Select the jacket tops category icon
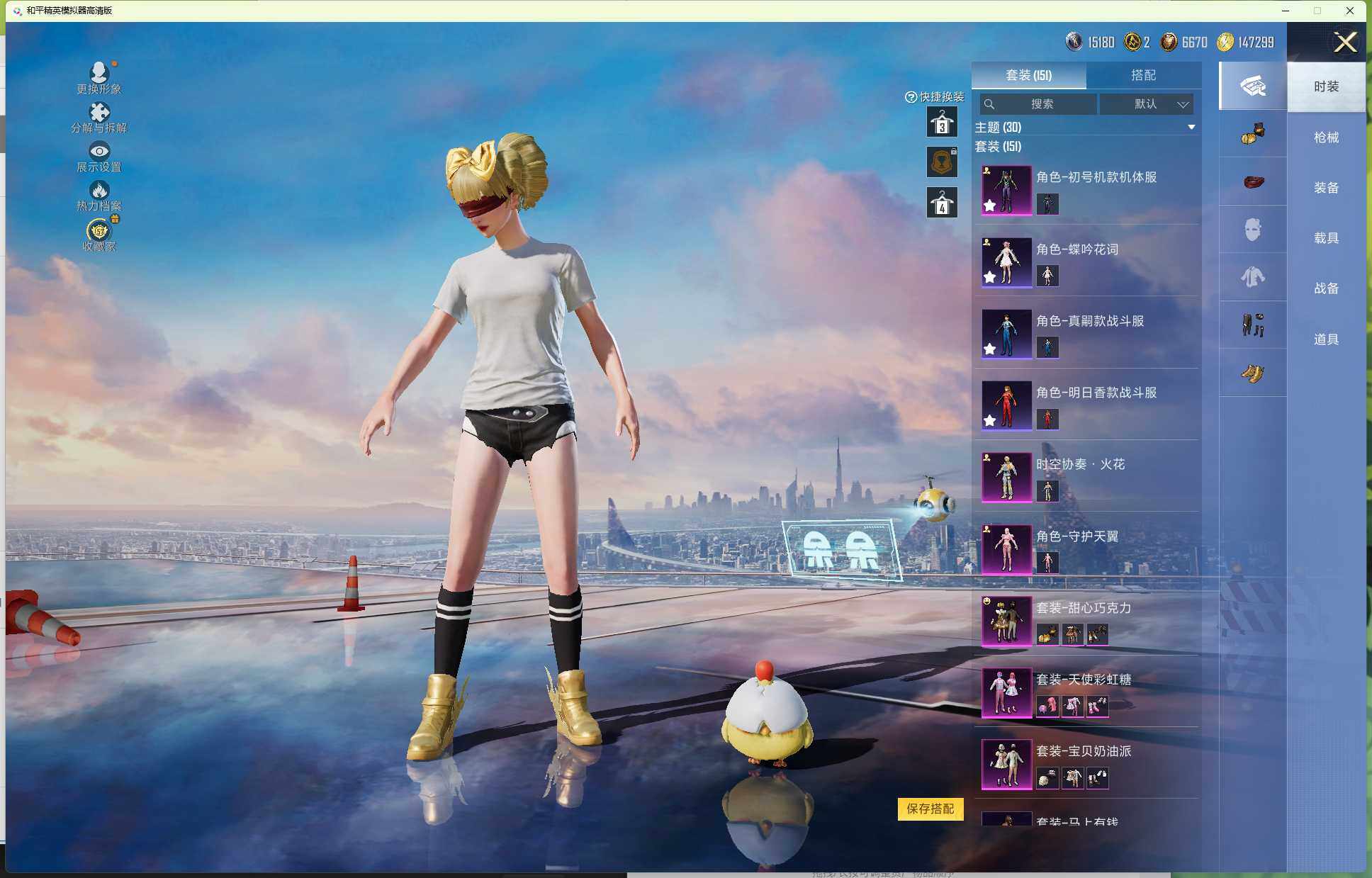This screenshot has height=878, width=1372. [x=1252, y=277]
